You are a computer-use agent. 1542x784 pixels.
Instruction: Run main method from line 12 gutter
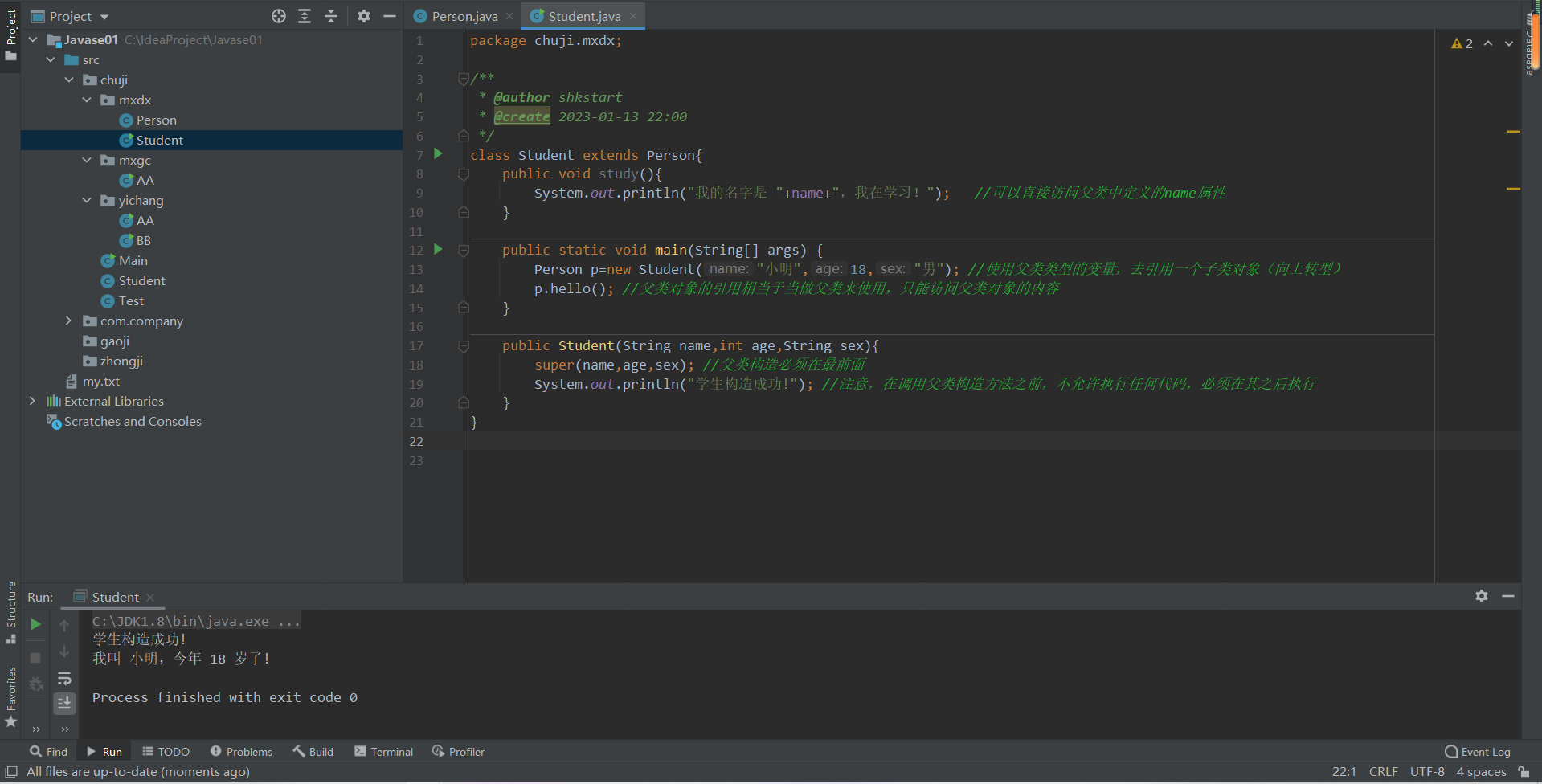pyautogui.click(x=438, y=249)
